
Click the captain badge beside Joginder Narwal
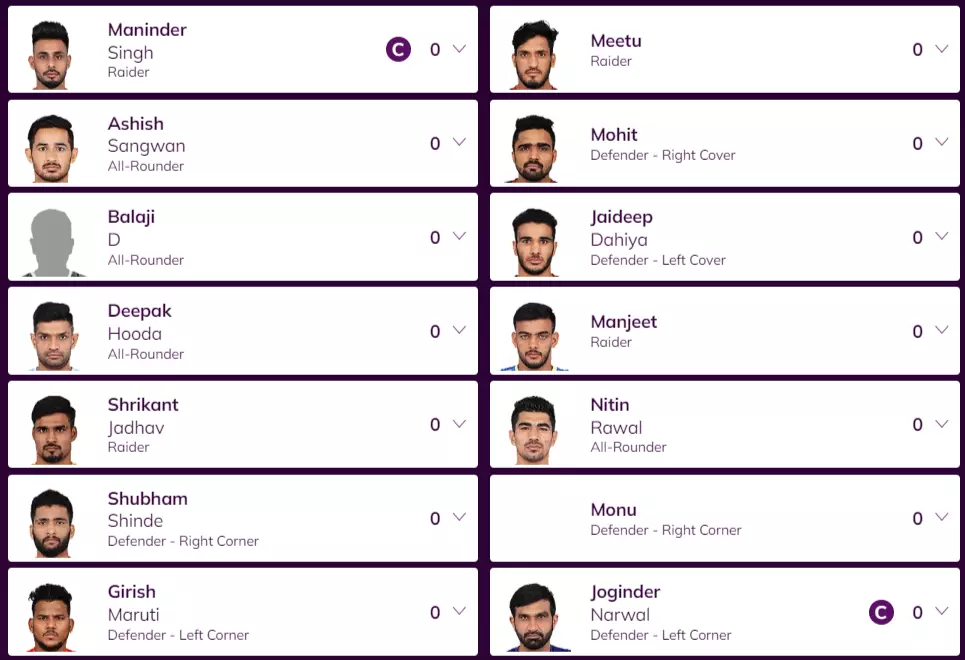click(881, 612)
